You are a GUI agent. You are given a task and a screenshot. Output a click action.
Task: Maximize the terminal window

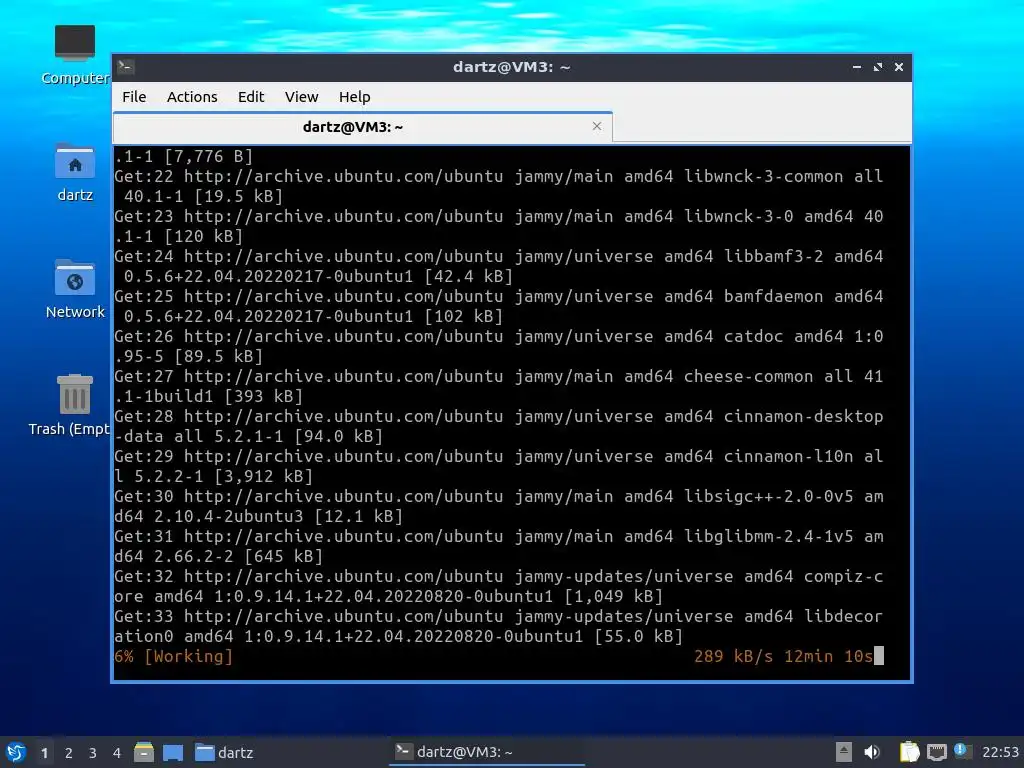click(878, 67)
